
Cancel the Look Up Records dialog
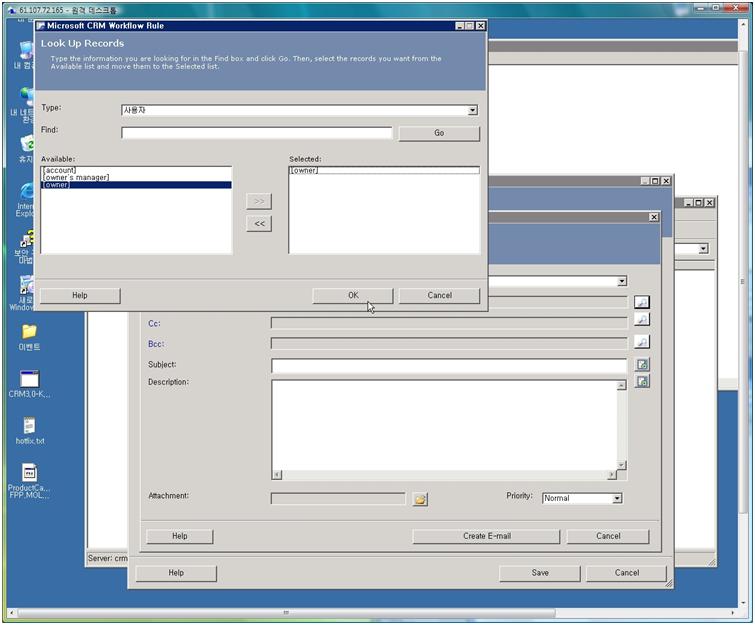pos(440,296)
